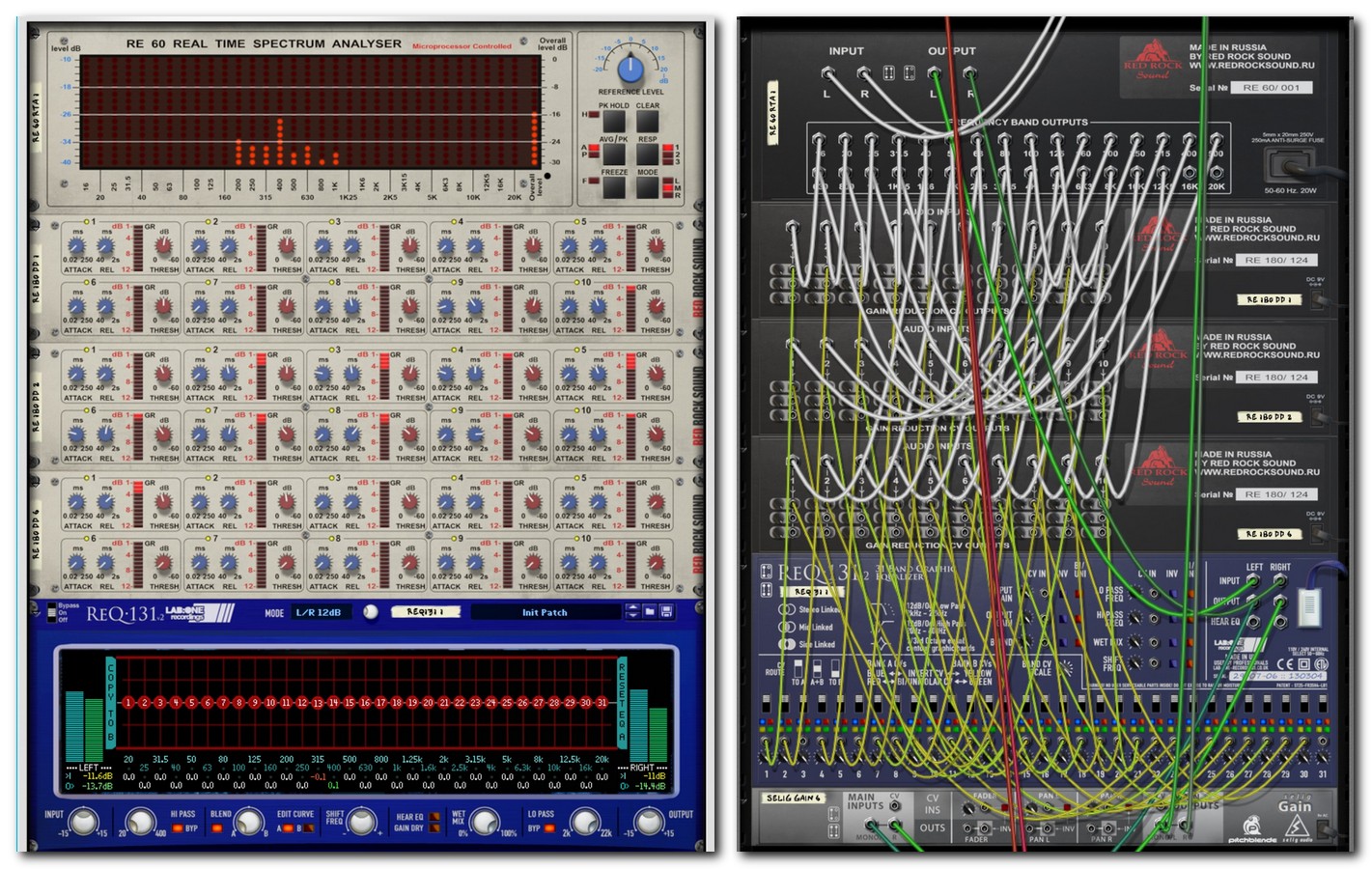Click the RE 60 serial number label RE 60/001
This screenshot has height=869, width=1372.
click(x=1271, y=88)
